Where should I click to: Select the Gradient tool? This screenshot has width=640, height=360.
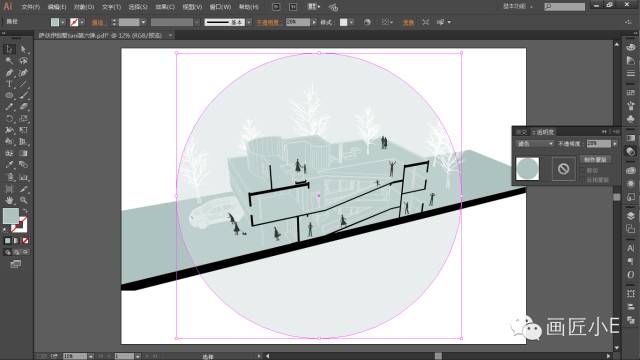click(24, 153)
